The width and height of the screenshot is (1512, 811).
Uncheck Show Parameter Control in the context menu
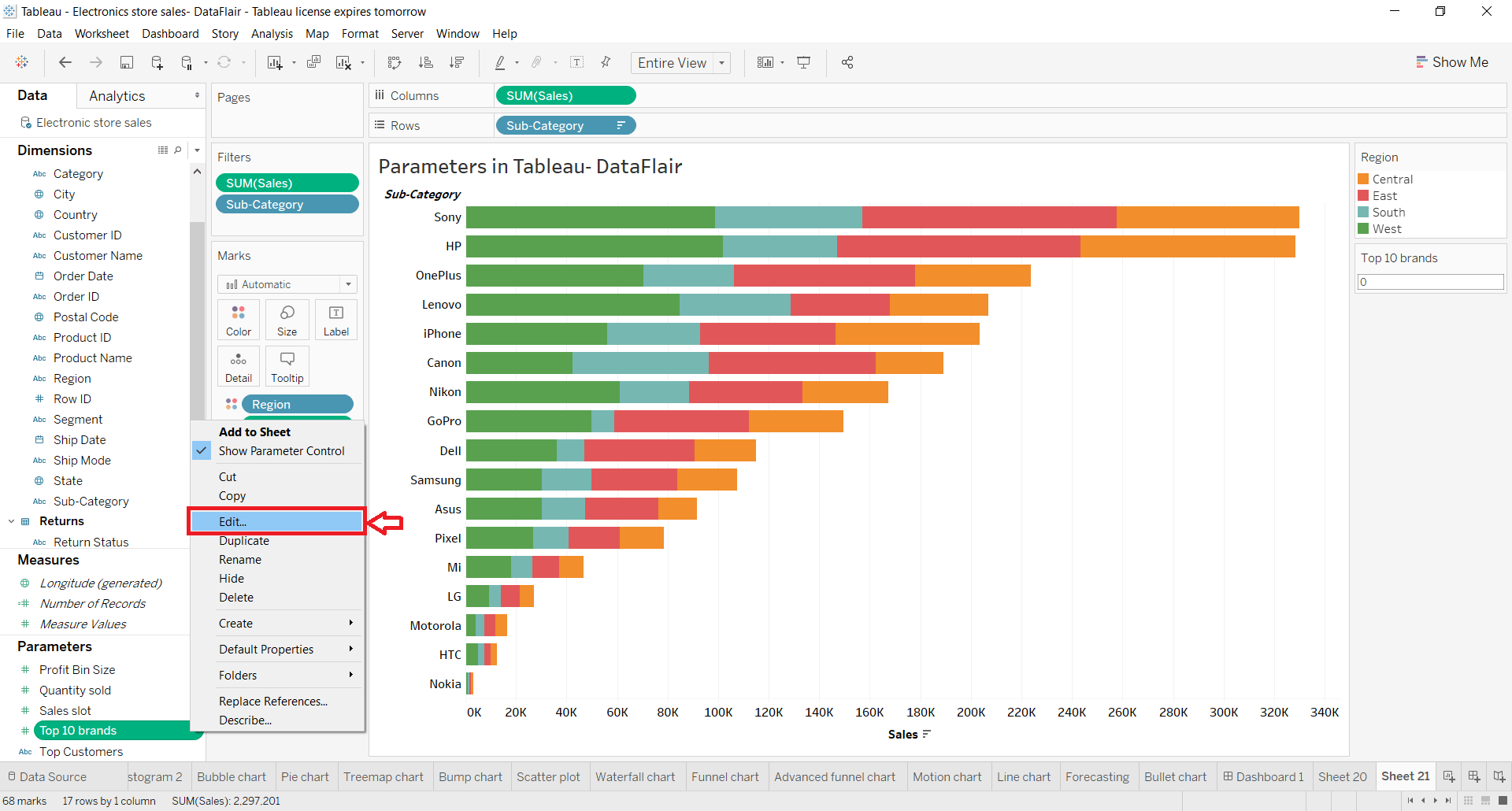(281, 450)
